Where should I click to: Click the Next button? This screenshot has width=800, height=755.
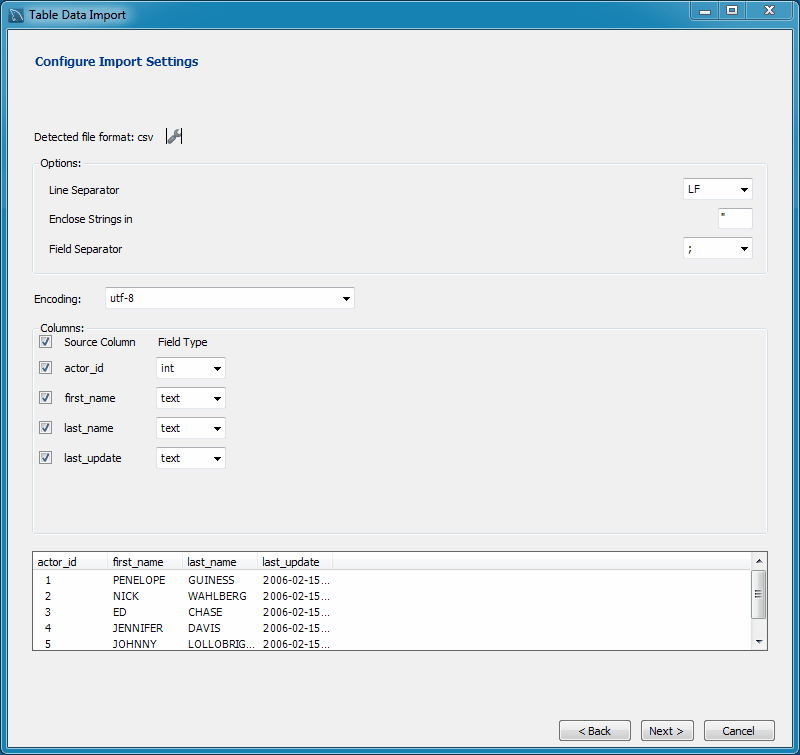[666, 730]
